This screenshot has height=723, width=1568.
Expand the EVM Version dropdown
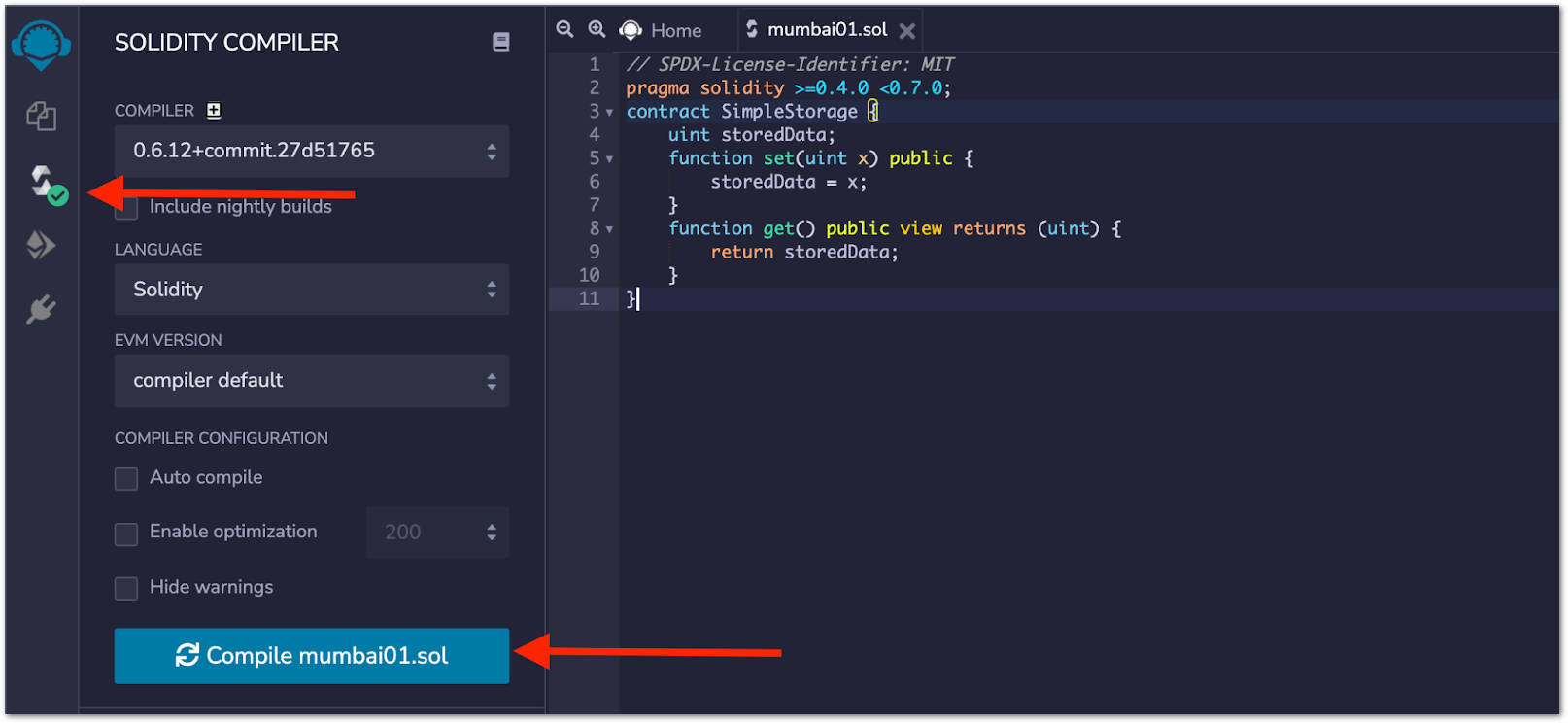tap(311, 381)
